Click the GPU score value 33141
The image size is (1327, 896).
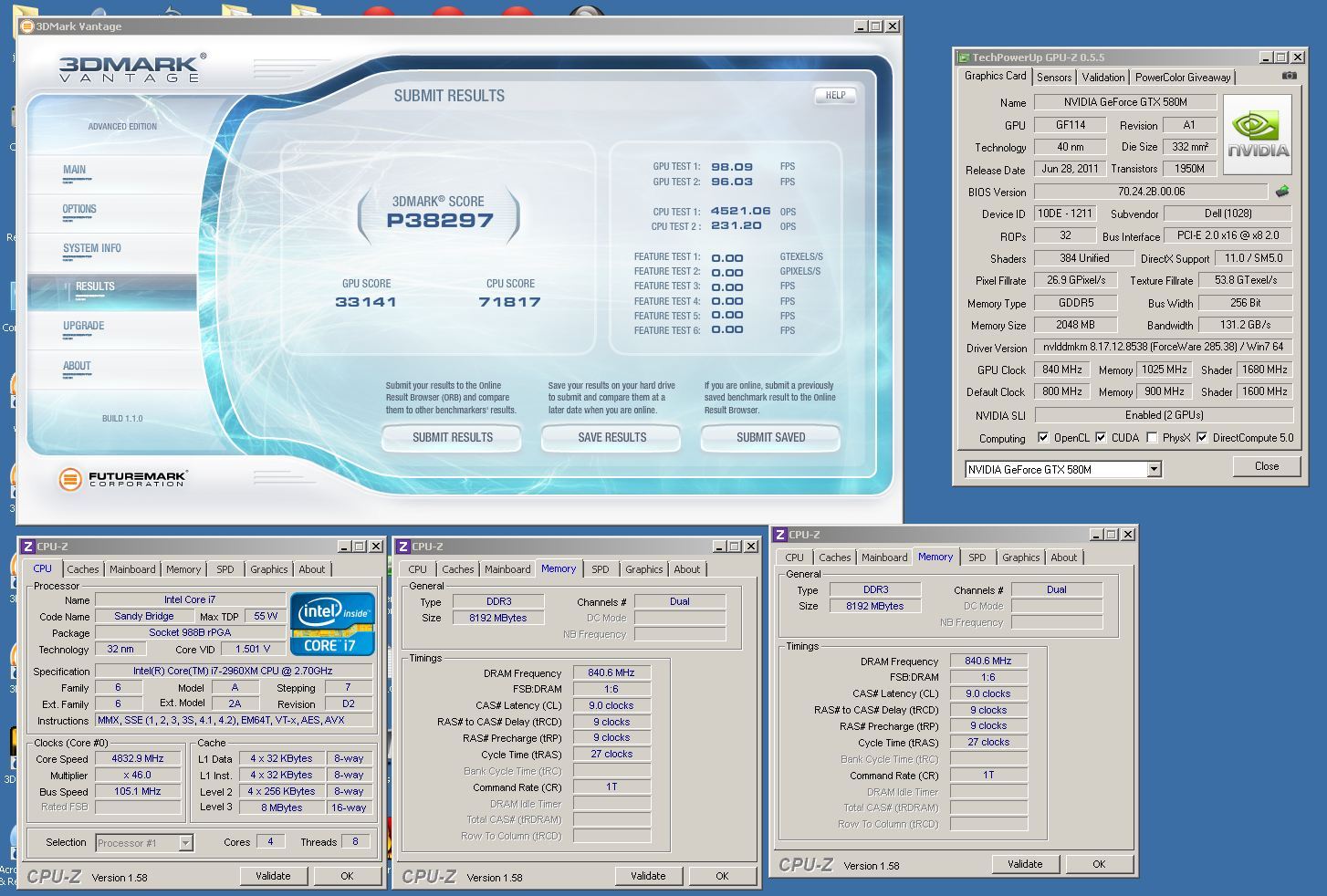pos(366,302)
